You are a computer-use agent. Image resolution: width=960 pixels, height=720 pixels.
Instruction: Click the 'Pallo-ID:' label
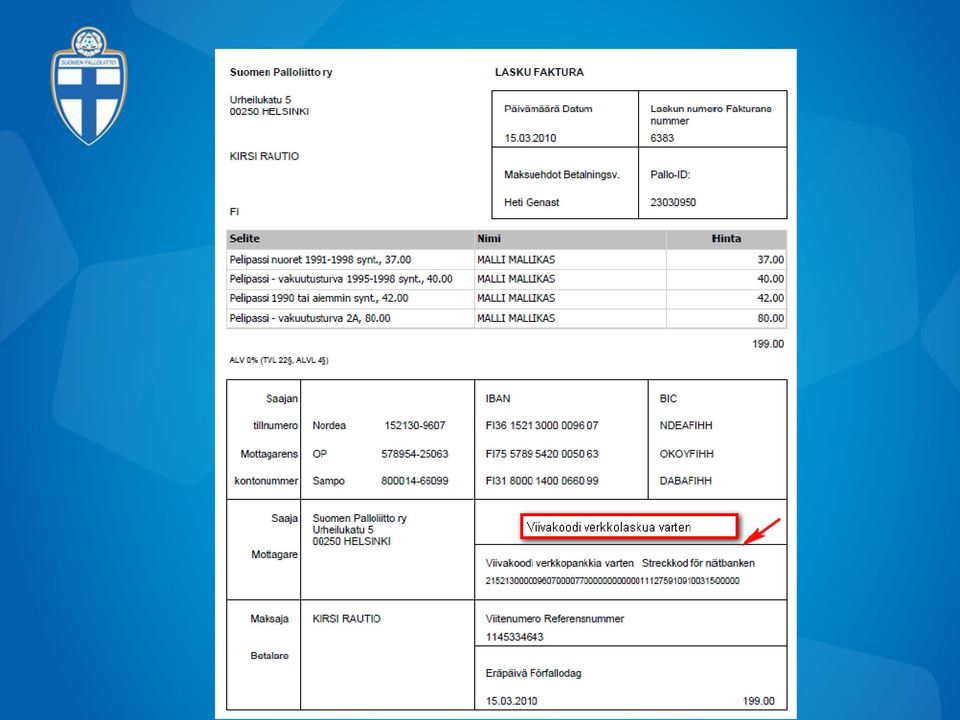point(670,174)
